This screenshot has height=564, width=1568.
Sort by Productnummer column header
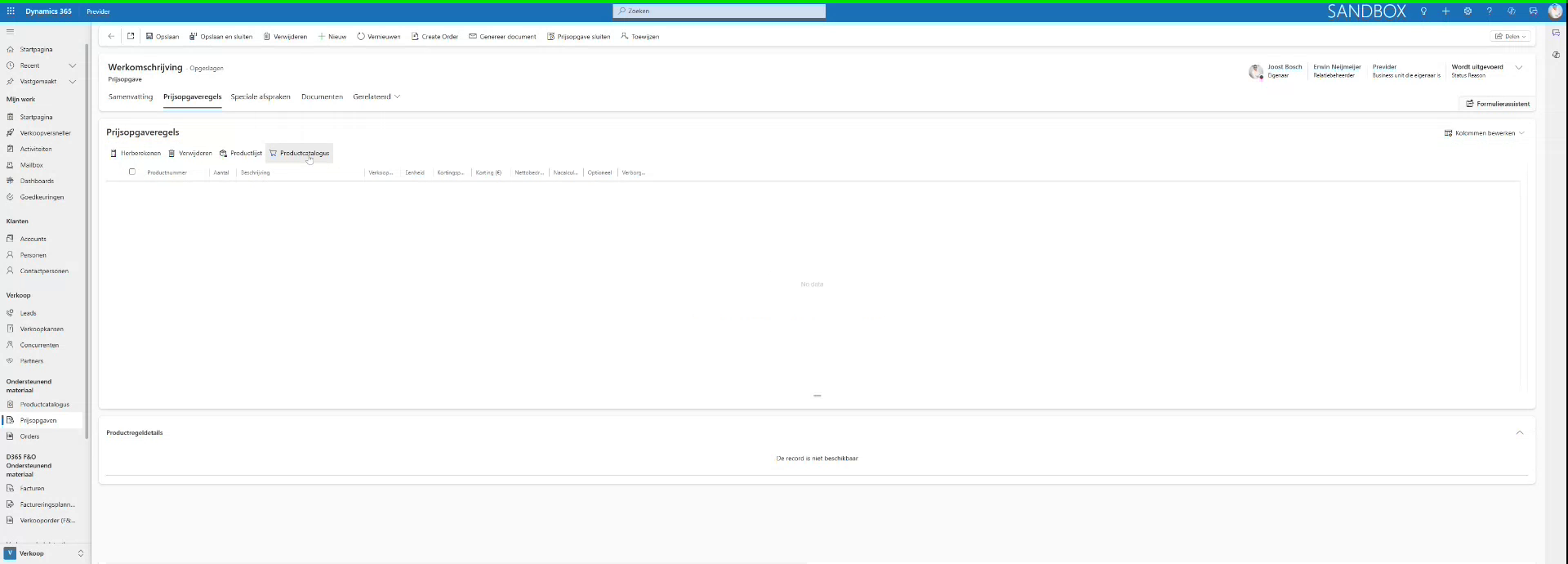click(167, 172)
